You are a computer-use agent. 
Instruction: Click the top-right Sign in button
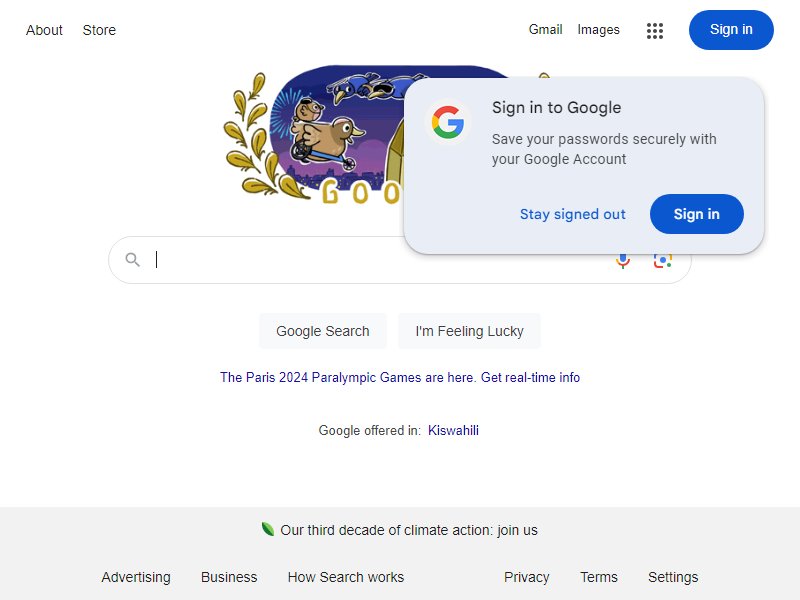(731, 30)
